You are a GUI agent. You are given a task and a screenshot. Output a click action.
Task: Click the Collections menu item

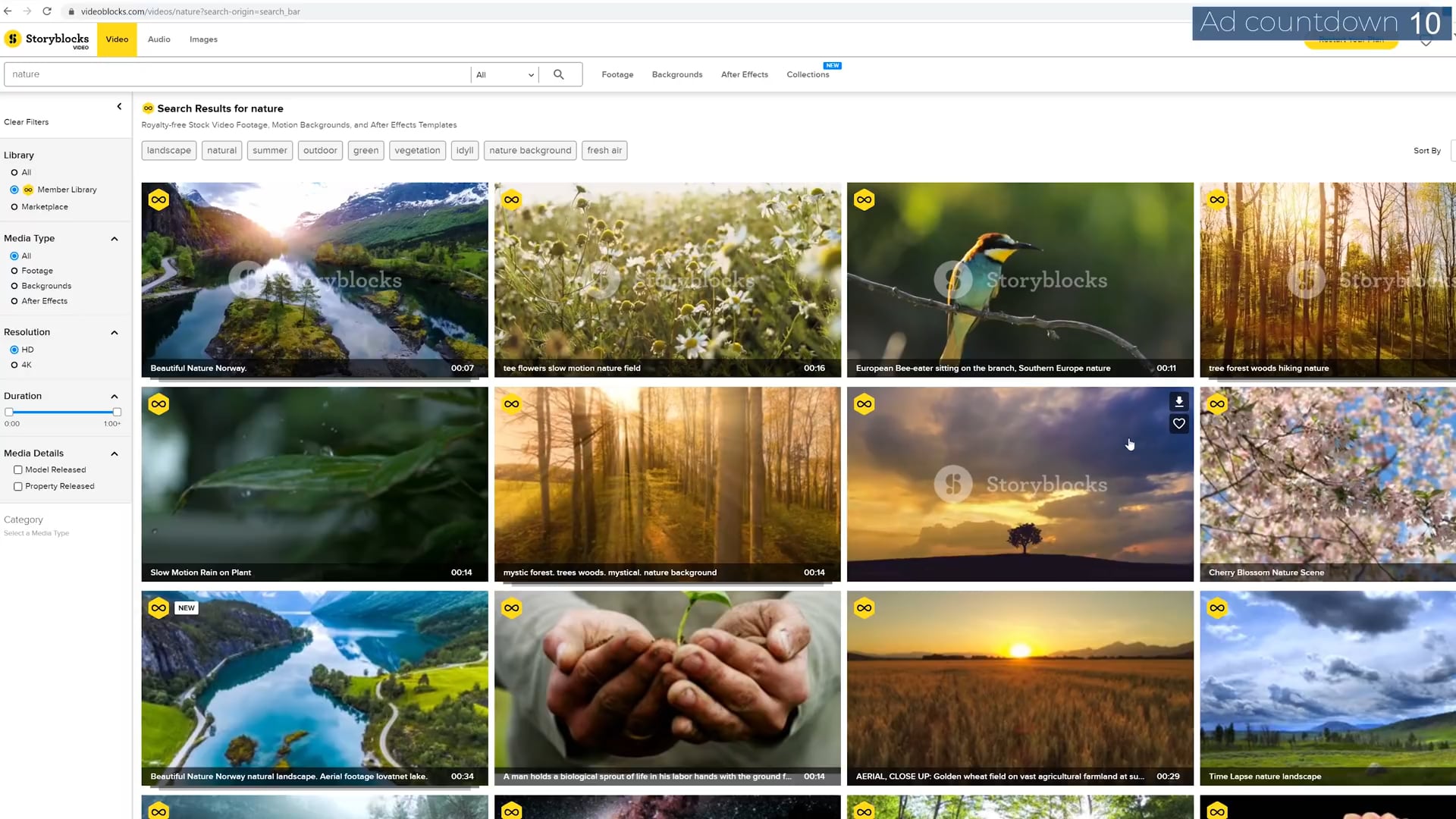pyautogui.click(x=808, y=74)
